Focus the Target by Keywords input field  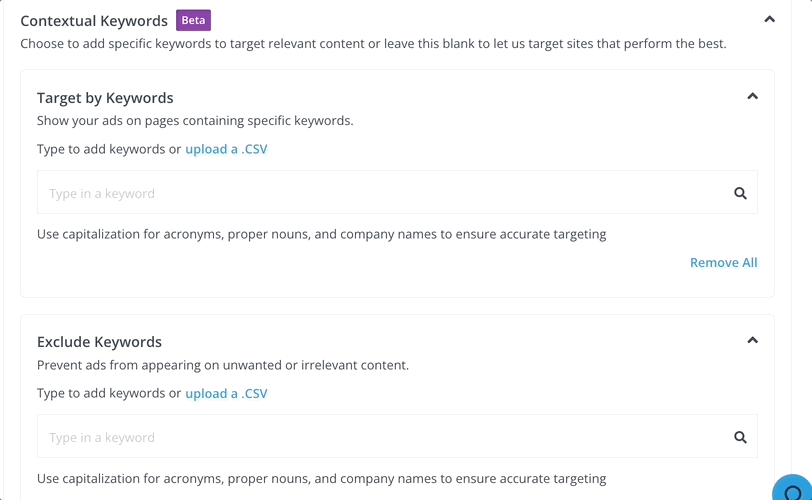click(380, 193)
